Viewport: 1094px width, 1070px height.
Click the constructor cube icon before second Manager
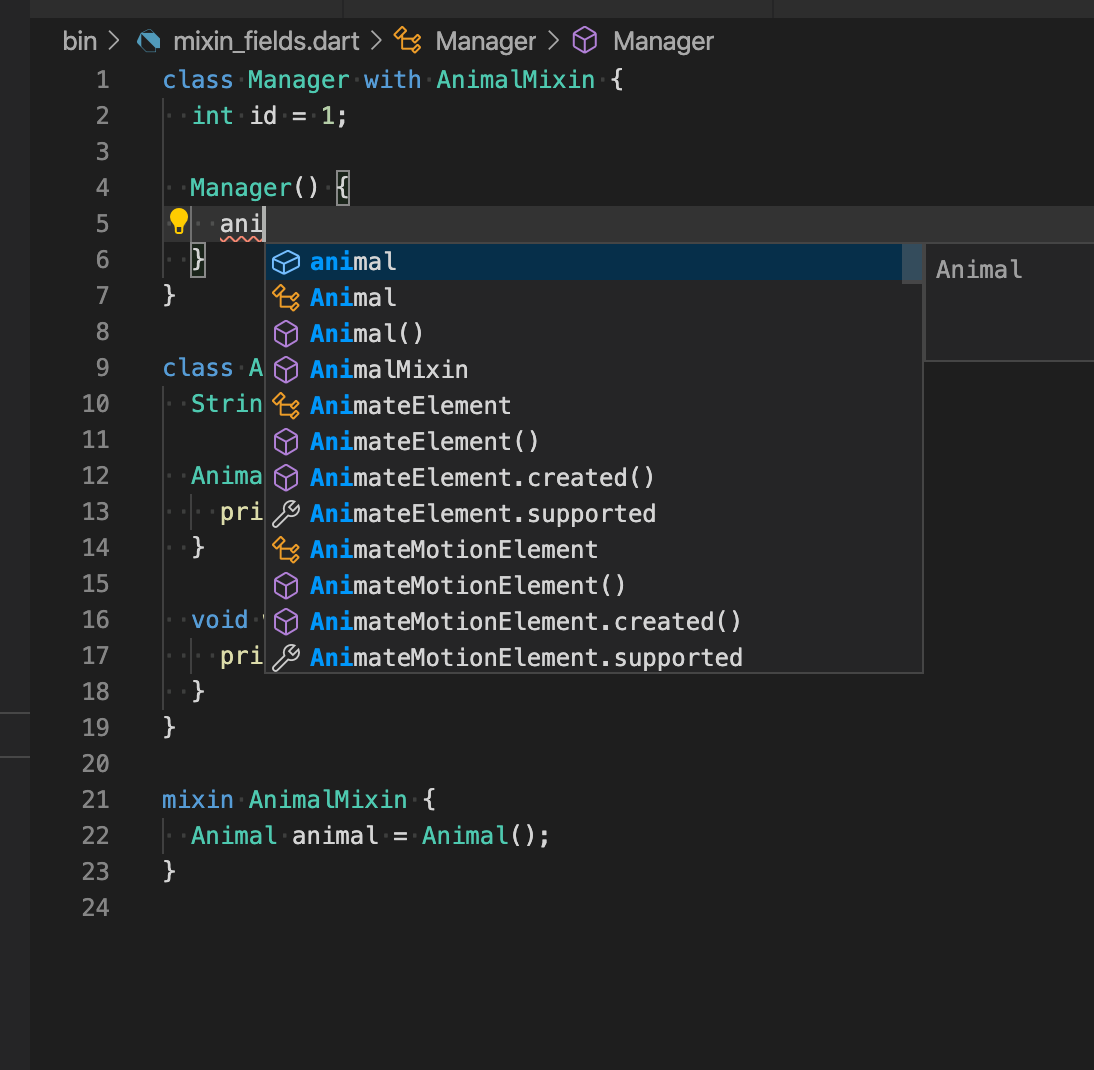[585, 41]
